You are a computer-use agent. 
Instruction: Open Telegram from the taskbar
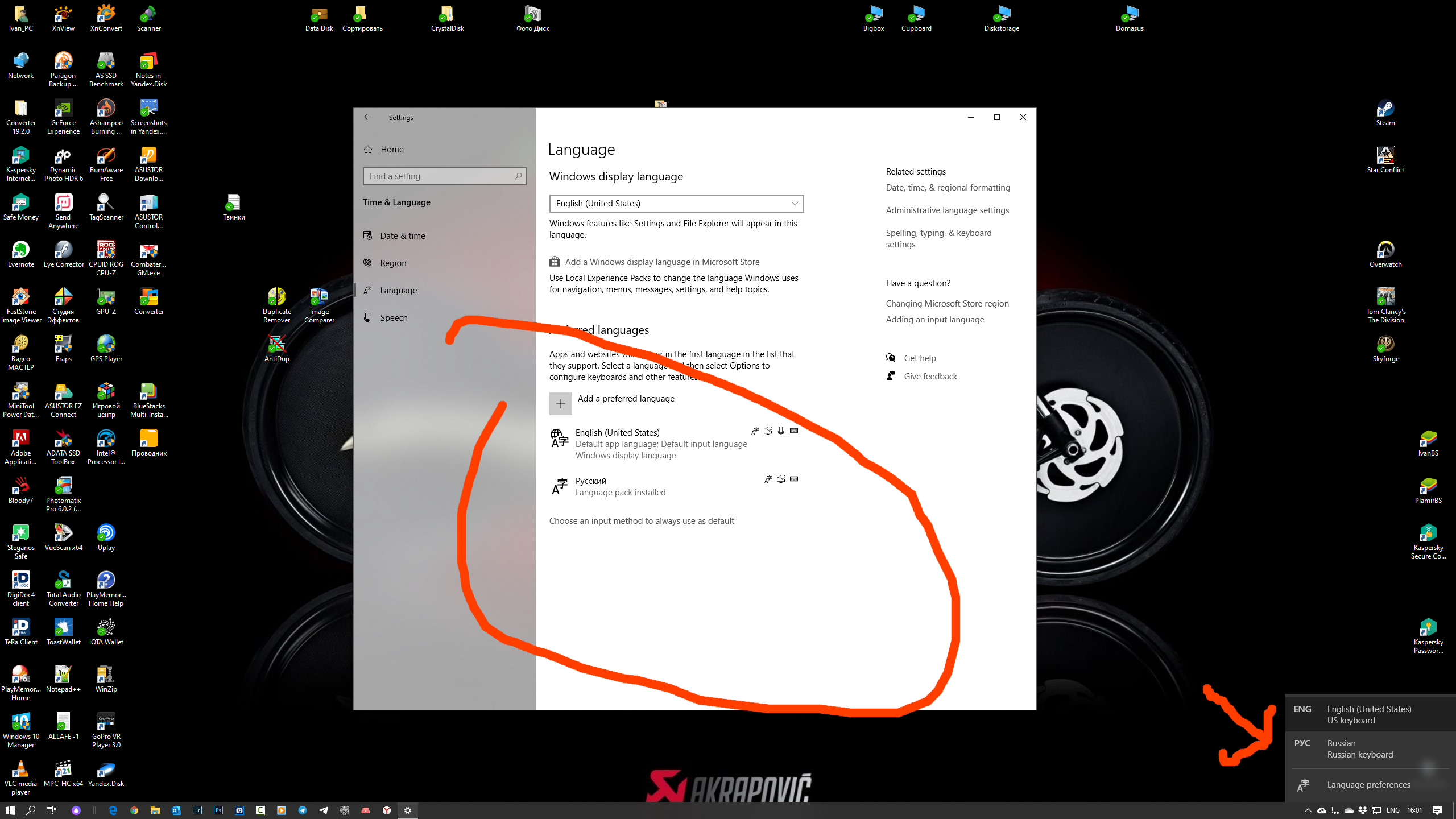coord(303,810)
